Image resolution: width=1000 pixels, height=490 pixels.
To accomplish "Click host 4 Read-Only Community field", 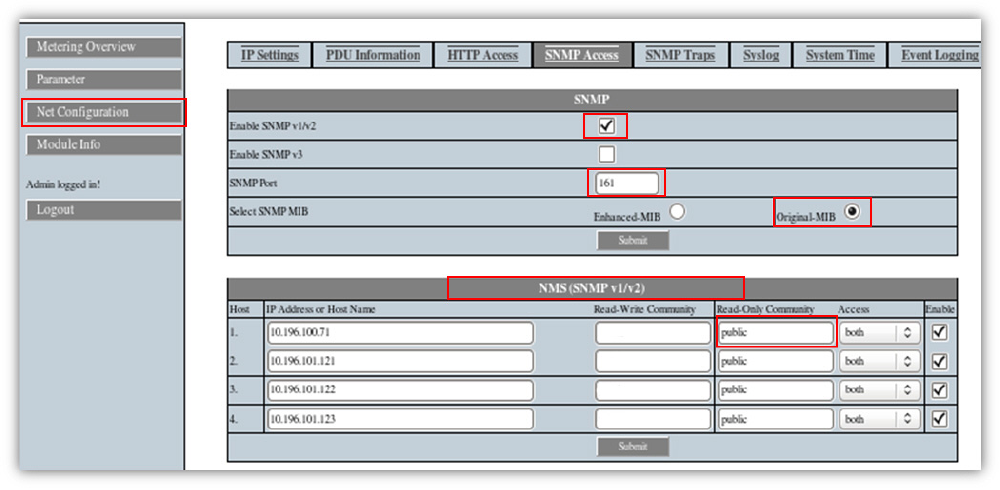I will pos(776,419).
